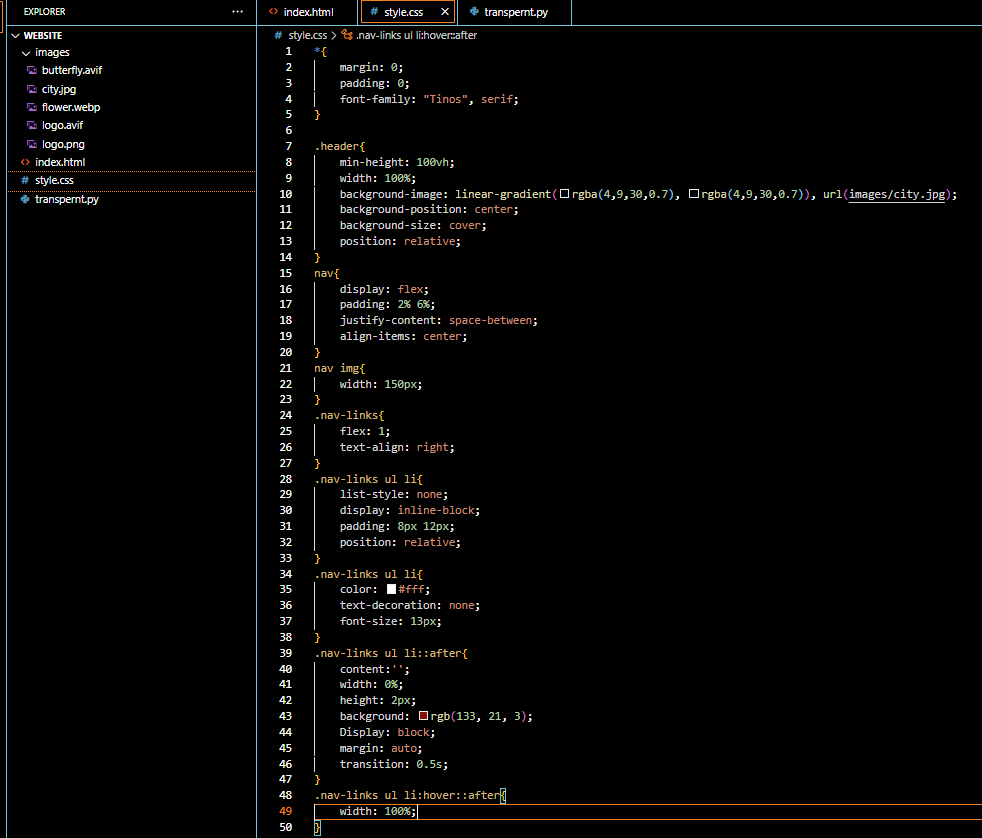Open logo.png in the Explorer
Image resolution: width=982 pixels, height=838 pixels.
coord(62,144)
